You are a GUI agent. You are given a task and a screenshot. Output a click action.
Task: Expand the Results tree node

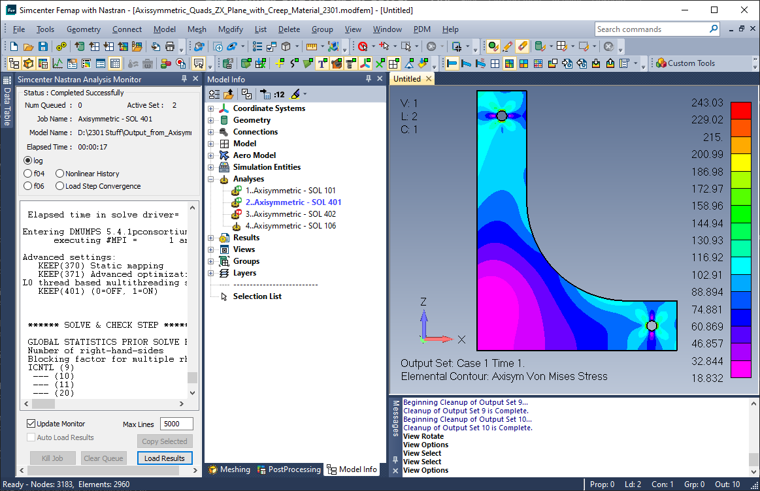tap(211, 238)
